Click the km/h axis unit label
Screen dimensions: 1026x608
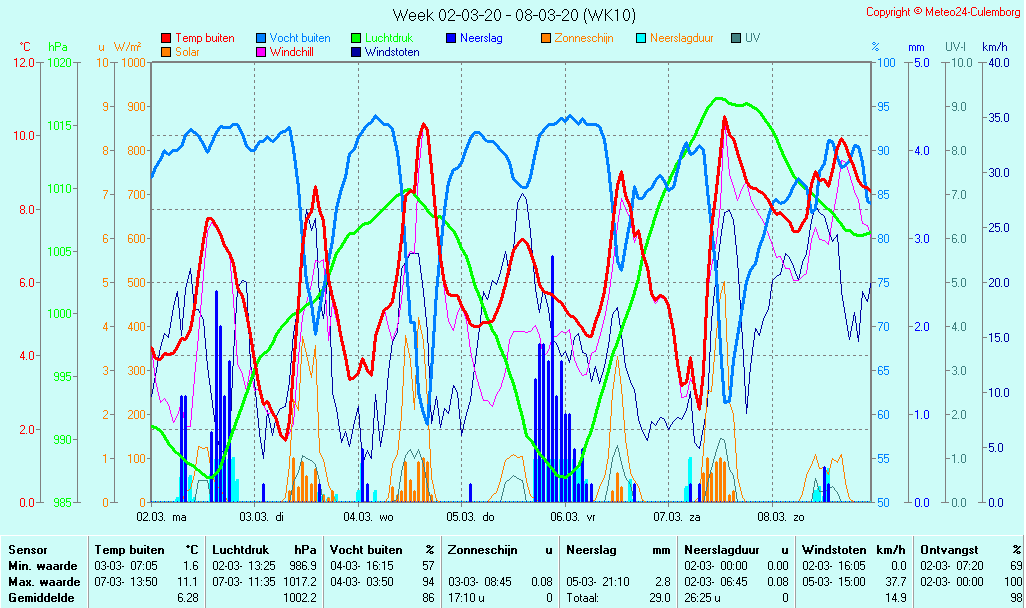coord(994,47)
